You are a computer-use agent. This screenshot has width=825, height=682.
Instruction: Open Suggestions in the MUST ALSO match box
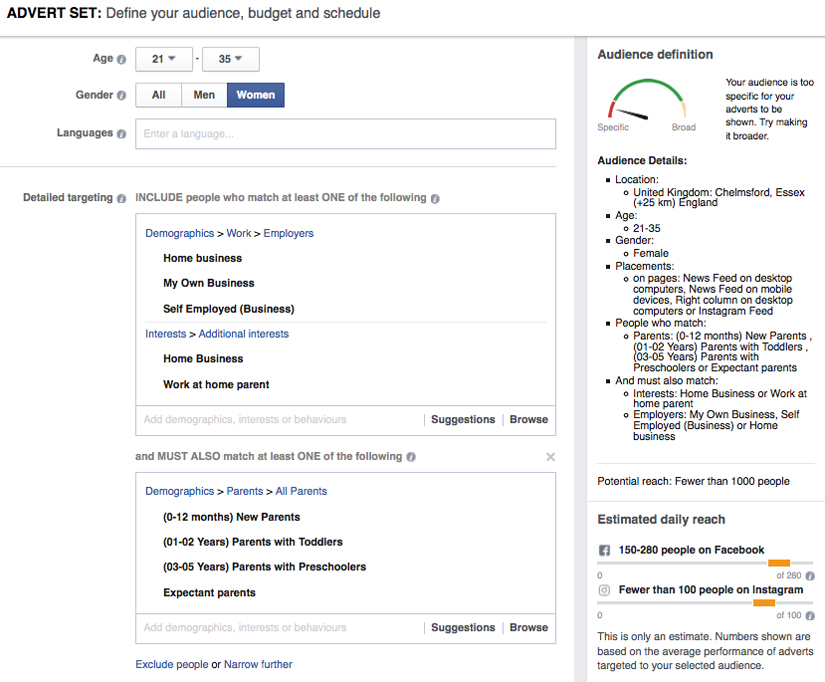(463, 627)
